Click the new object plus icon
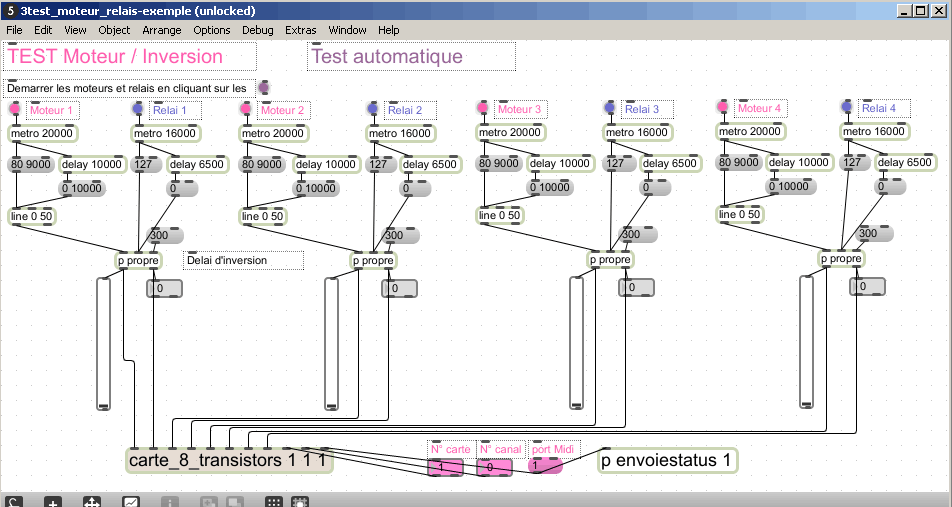This screenshot has width=952, height=507. tap(53, 502)
